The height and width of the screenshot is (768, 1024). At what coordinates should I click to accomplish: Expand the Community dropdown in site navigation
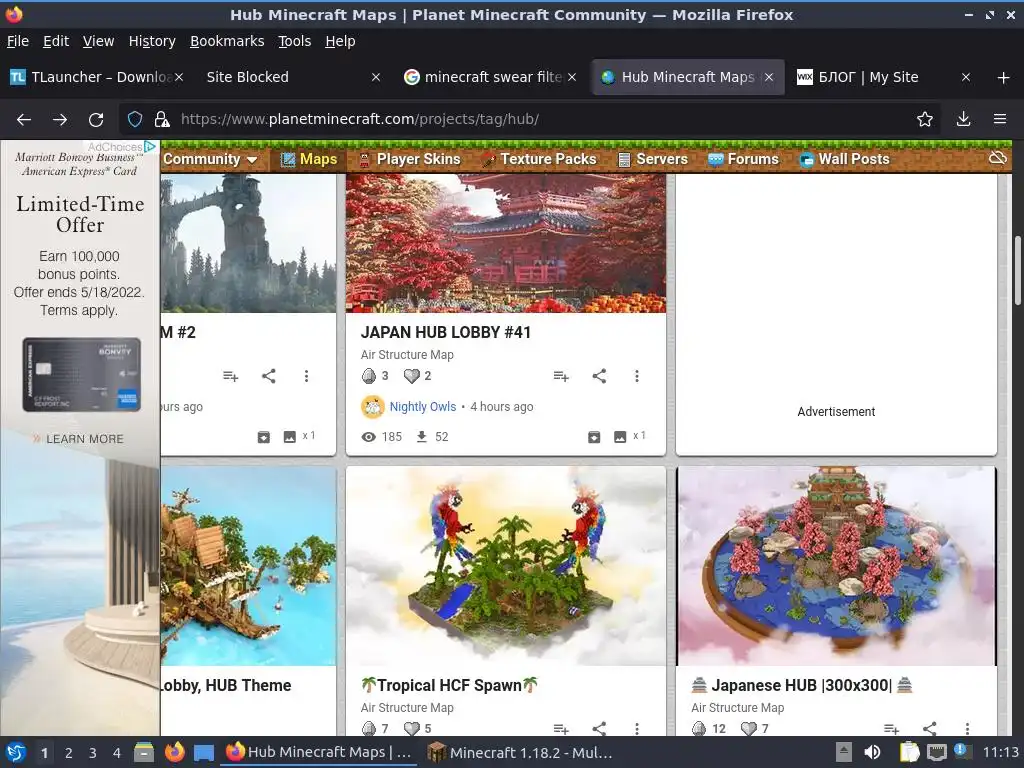(210, 159)
